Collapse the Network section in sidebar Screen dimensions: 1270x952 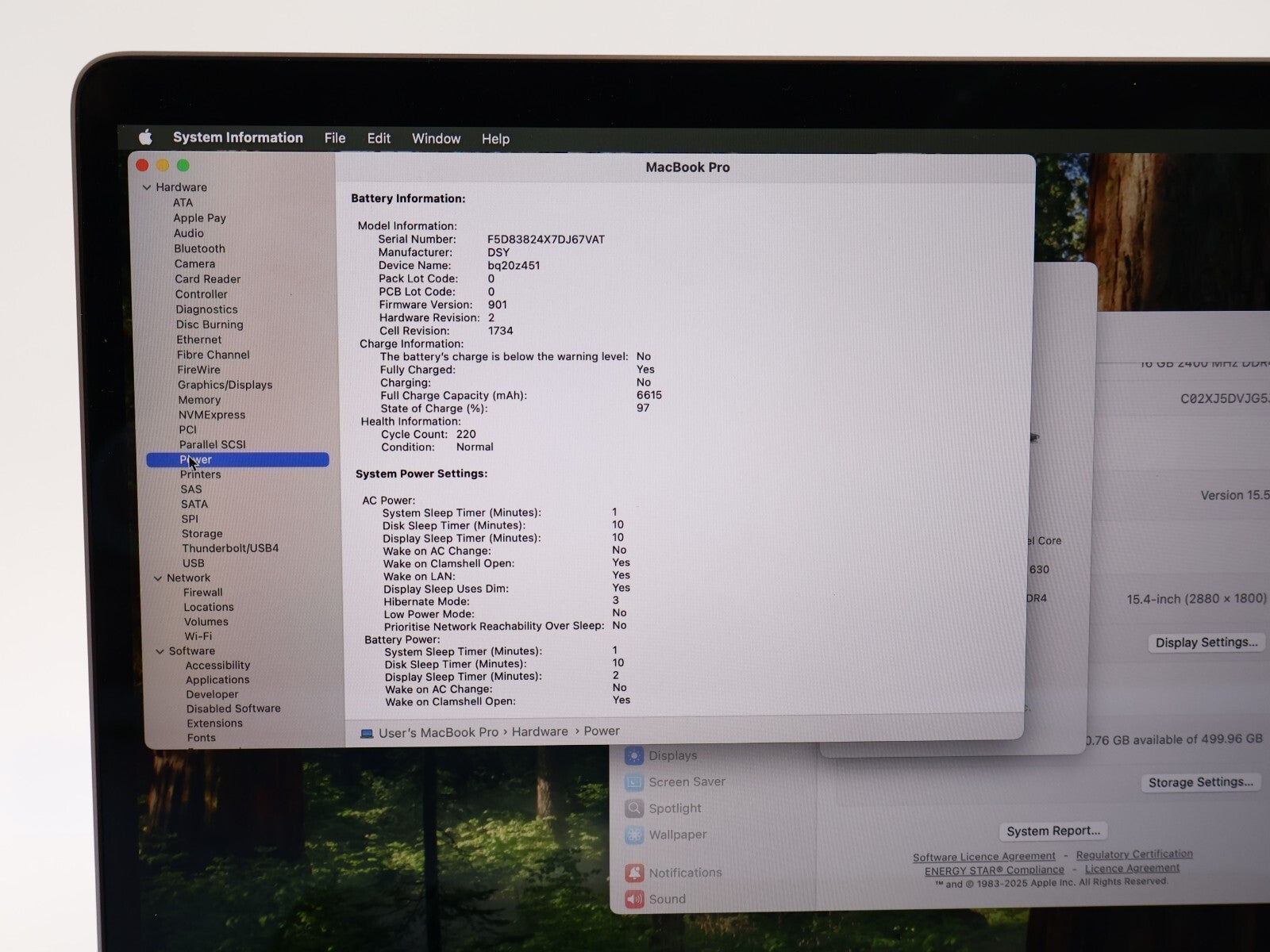[x=158, y=578]
